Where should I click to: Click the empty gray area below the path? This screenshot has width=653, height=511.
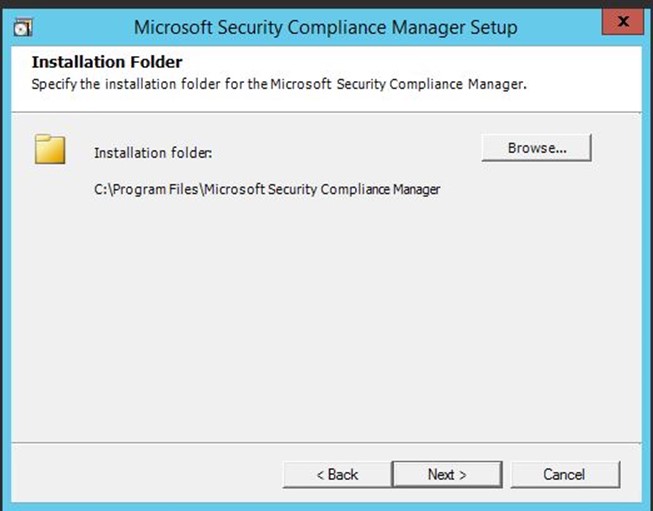pos(325,317)
